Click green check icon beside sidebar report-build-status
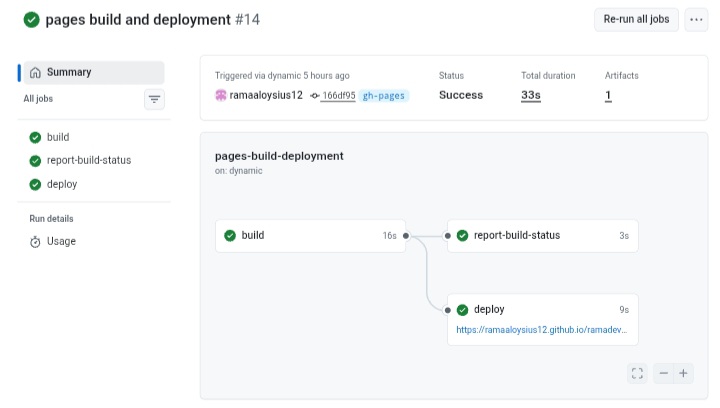Image resolution: width=720 pixels, height=408 pixels. click(35, 161)
